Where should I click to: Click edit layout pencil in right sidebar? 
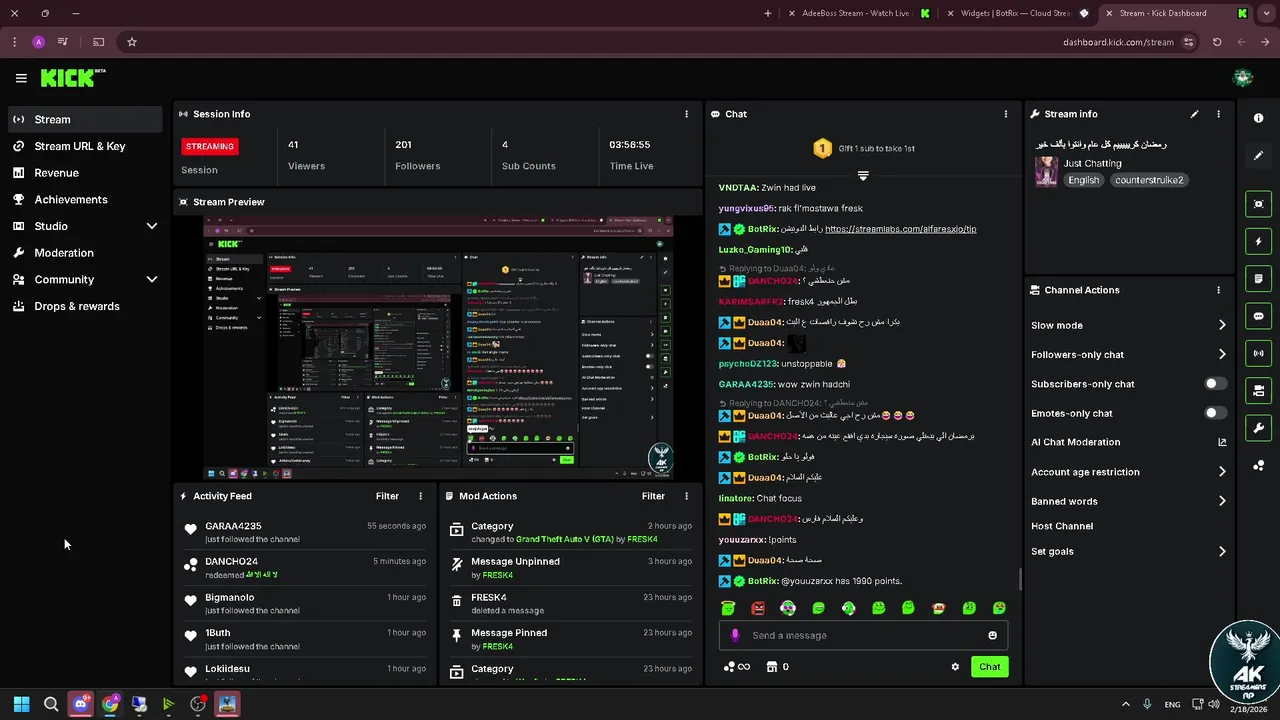1259,156
